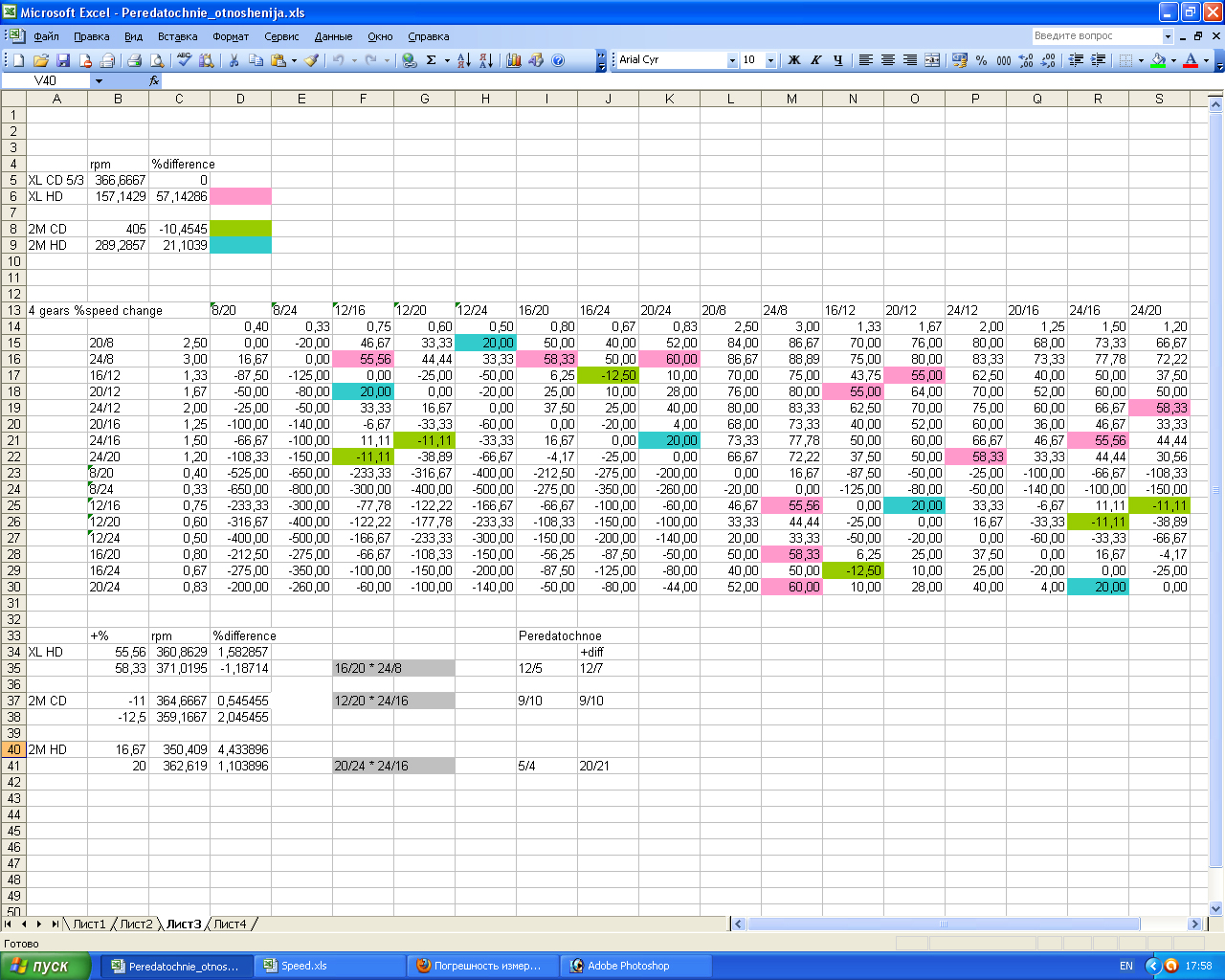Click the Open file folder icon
Screen dimensions: 1225x980
coord(40,60)
